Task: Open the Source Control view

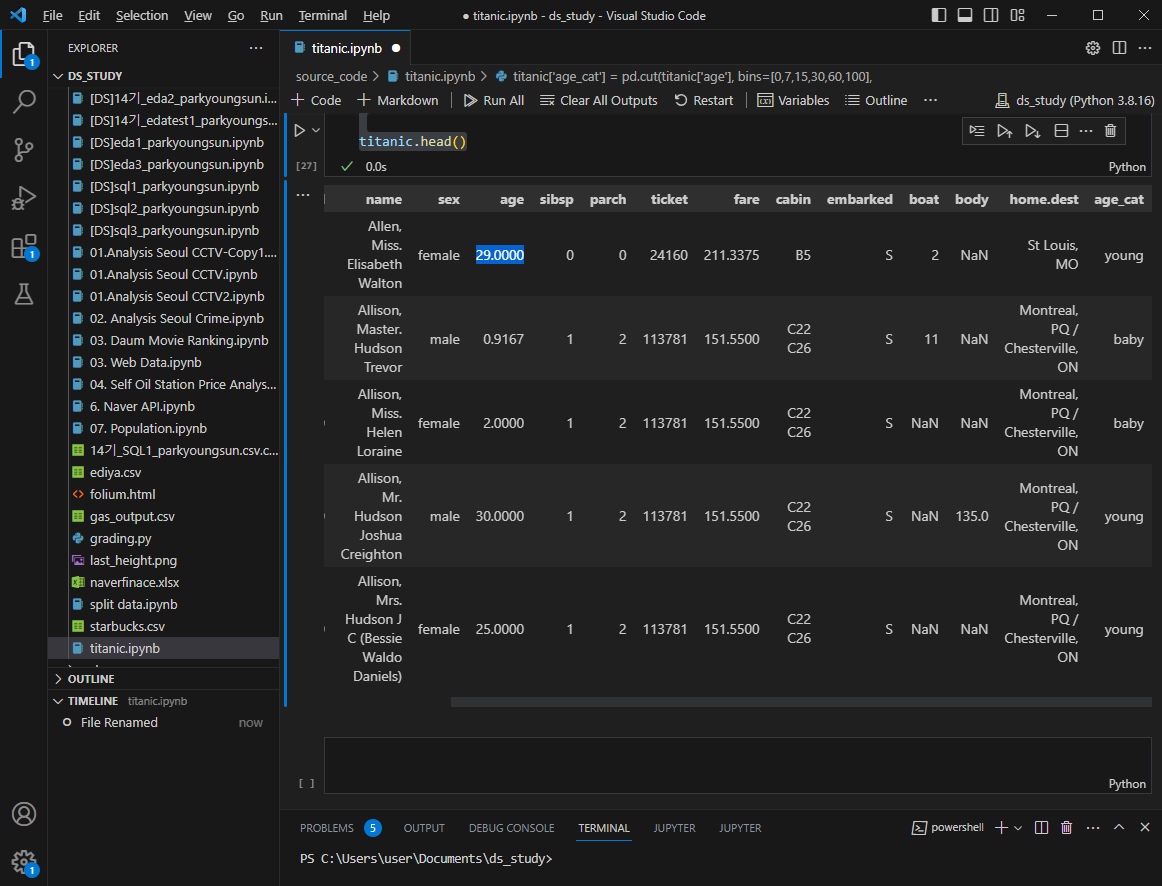Action: 24,150
